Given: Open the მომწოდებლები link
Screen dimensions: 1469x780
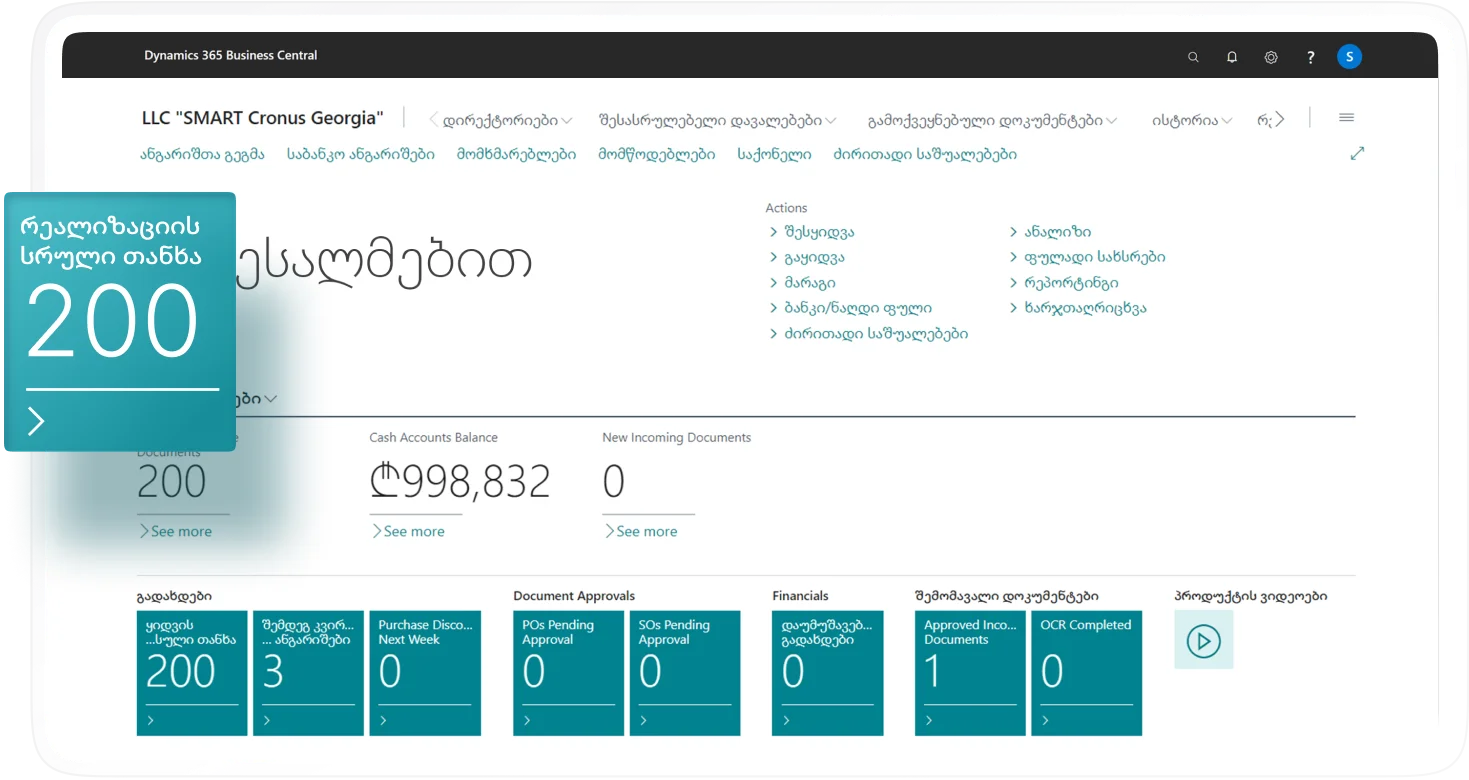Looking at the screenshot, I should pos(656,154).
